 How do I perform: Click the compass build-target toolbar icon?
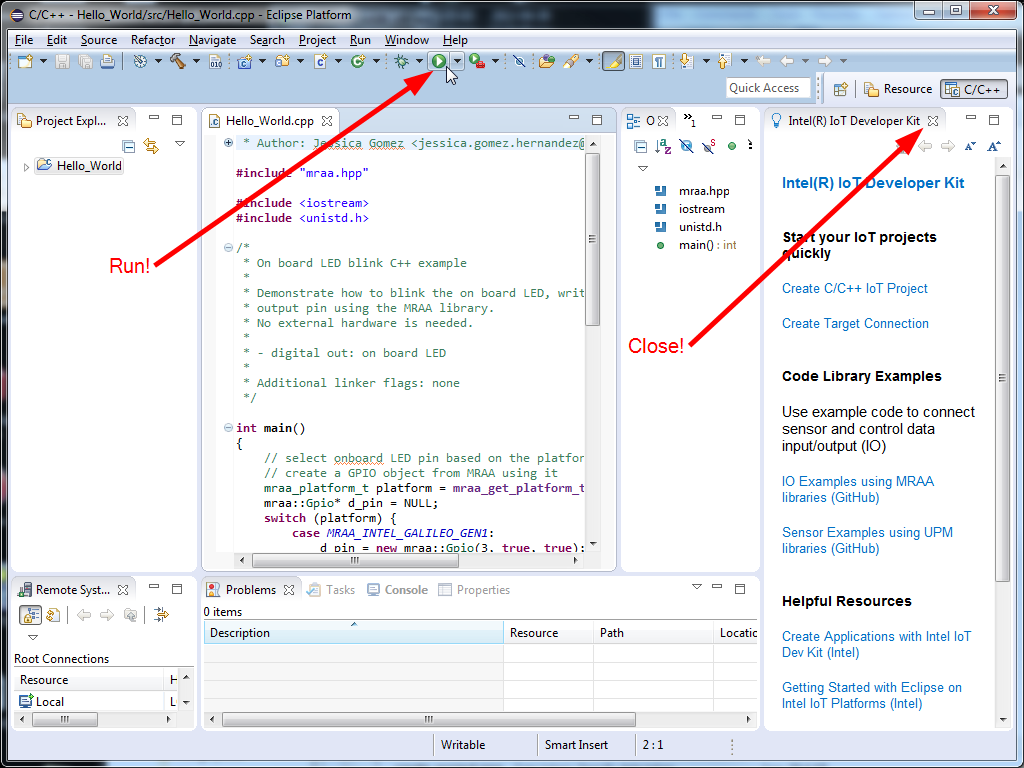(140, 61)
